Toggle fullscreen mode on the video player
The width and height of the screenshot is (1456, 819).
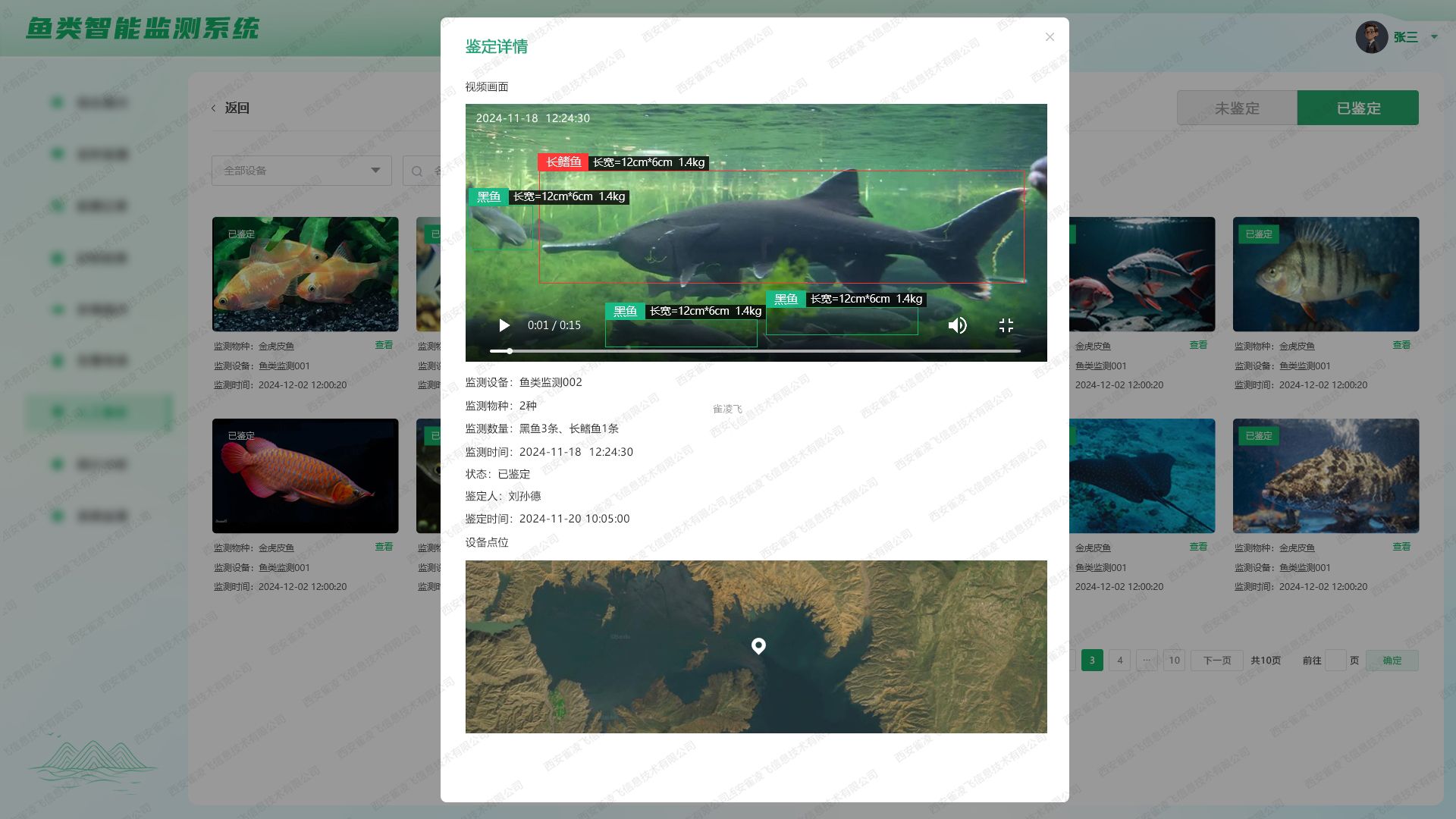point(1006,325)
